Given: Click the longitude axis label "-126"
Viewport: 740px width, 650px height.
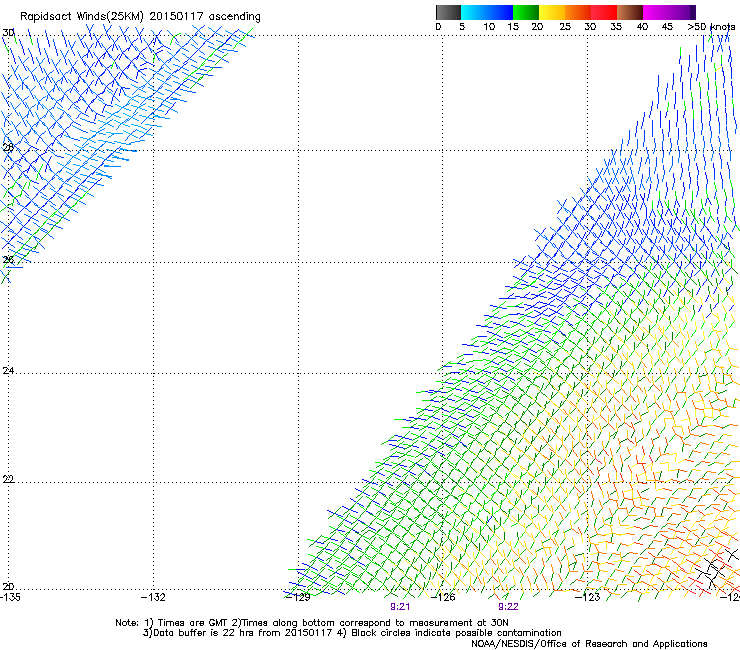Looking at the screenshot, I should point(443,597).
